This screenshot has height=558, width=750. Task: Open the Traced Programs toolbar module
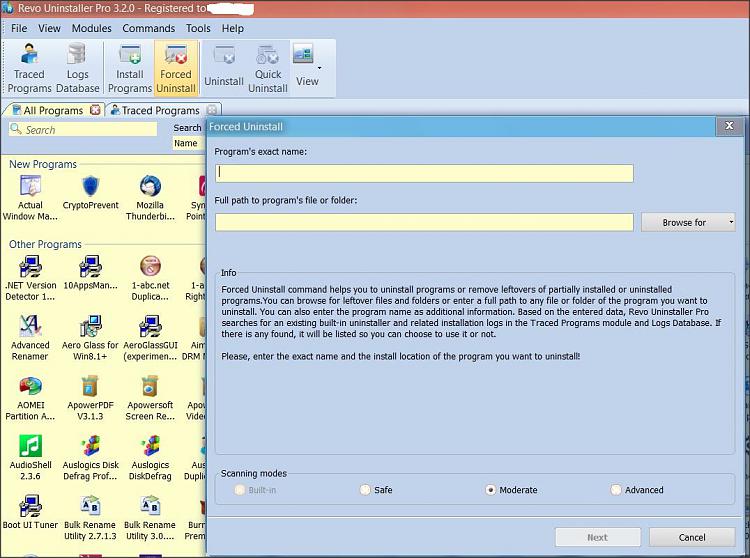pyautogui.click(x=29, y=68)
